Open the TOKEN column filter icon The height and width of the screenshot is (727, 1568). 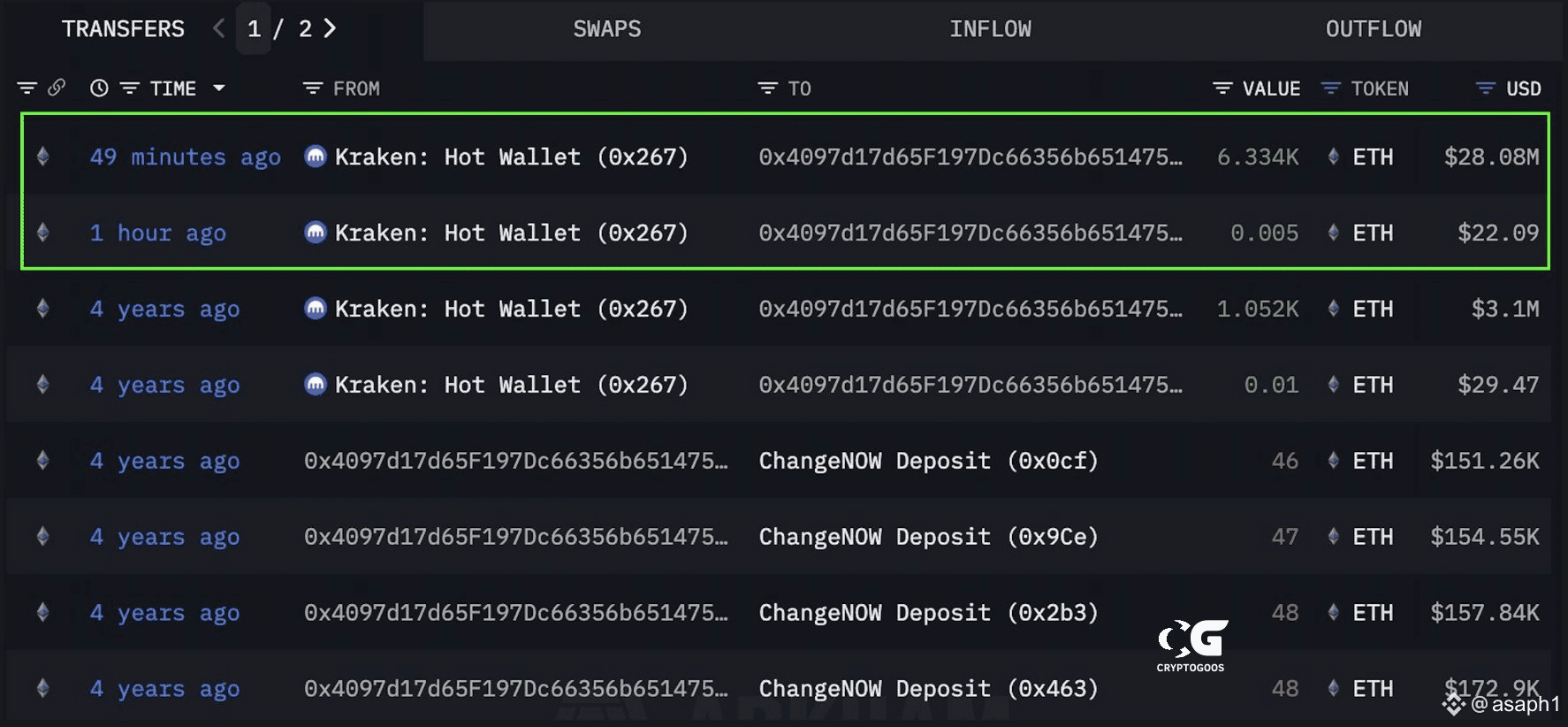point(1330,88)
